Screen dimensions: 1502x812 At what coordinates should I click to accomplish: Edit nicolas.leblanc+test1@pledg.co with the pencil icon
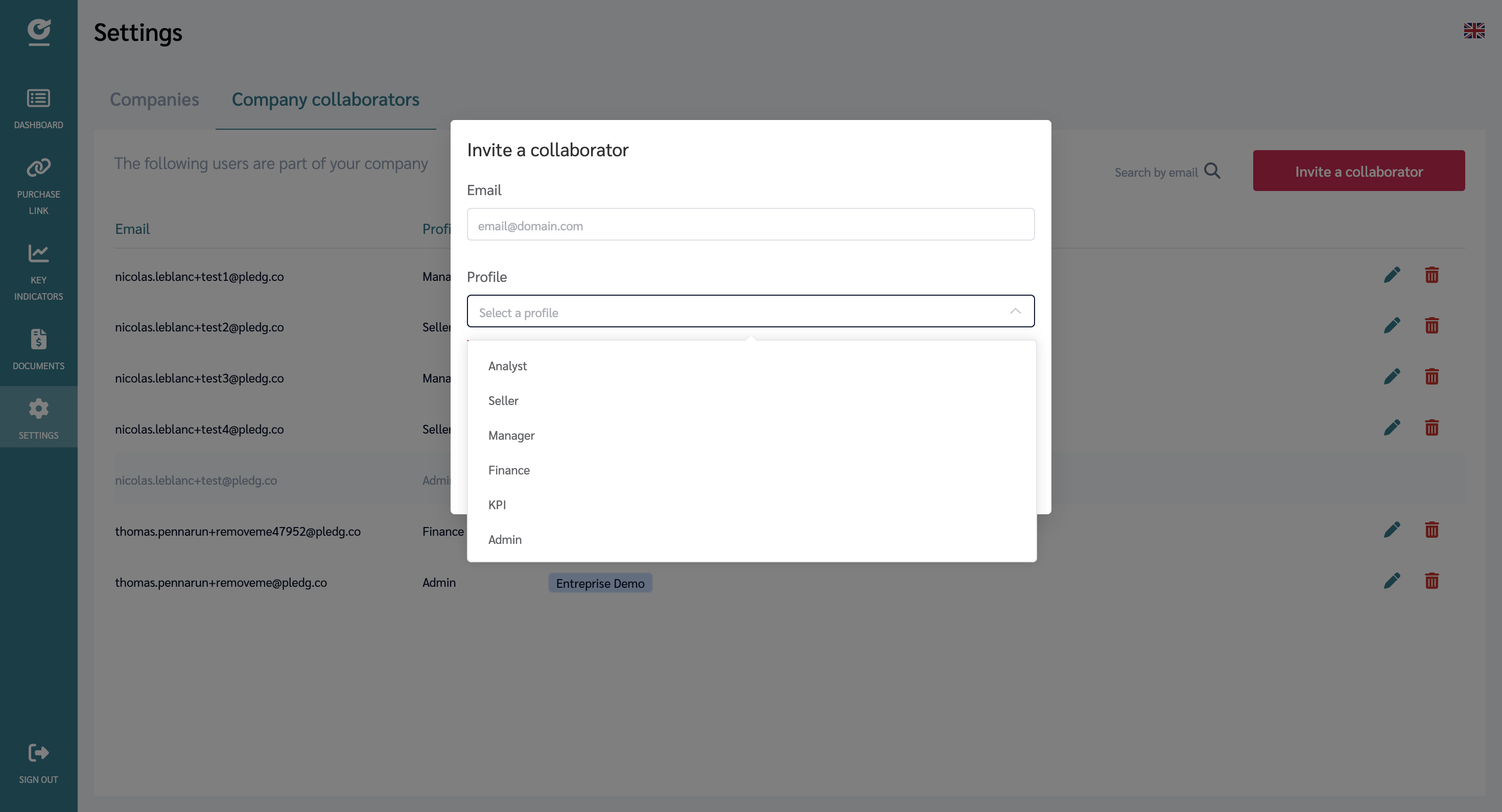1392,275
